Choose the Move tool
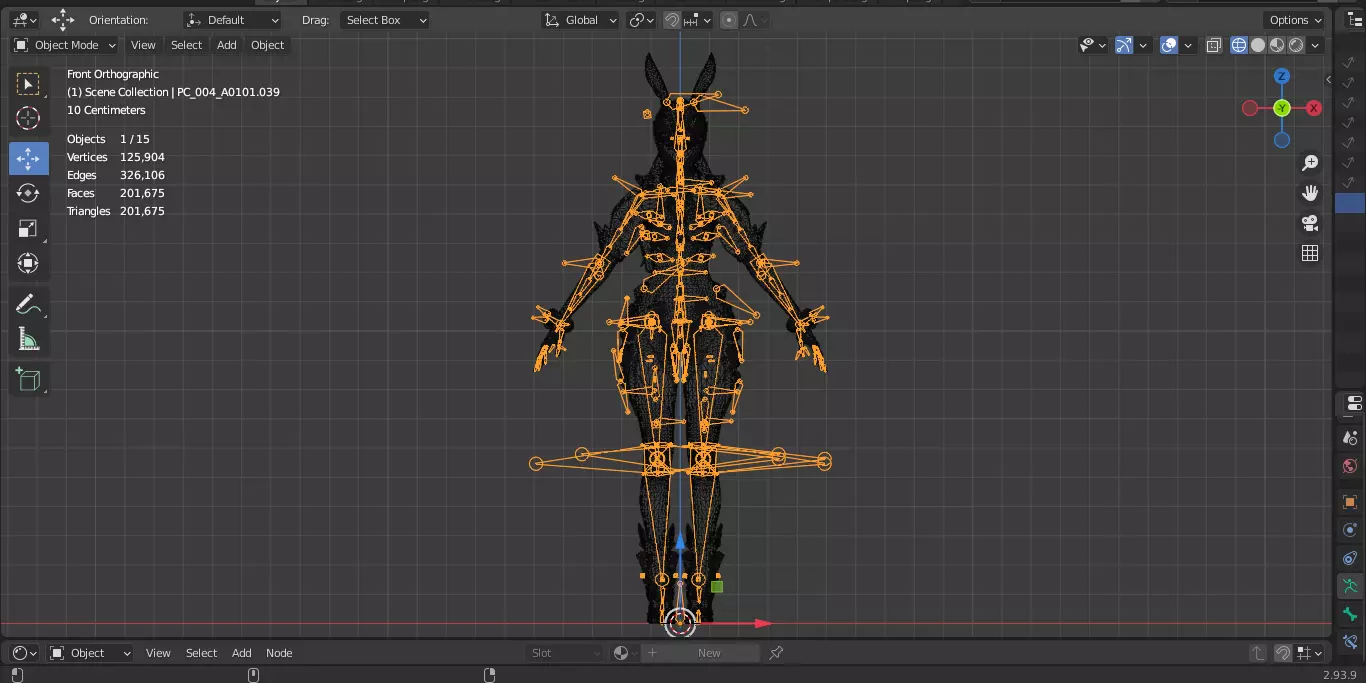The height and width of the screenshot is (683, 1366). (x=28, y=158)
